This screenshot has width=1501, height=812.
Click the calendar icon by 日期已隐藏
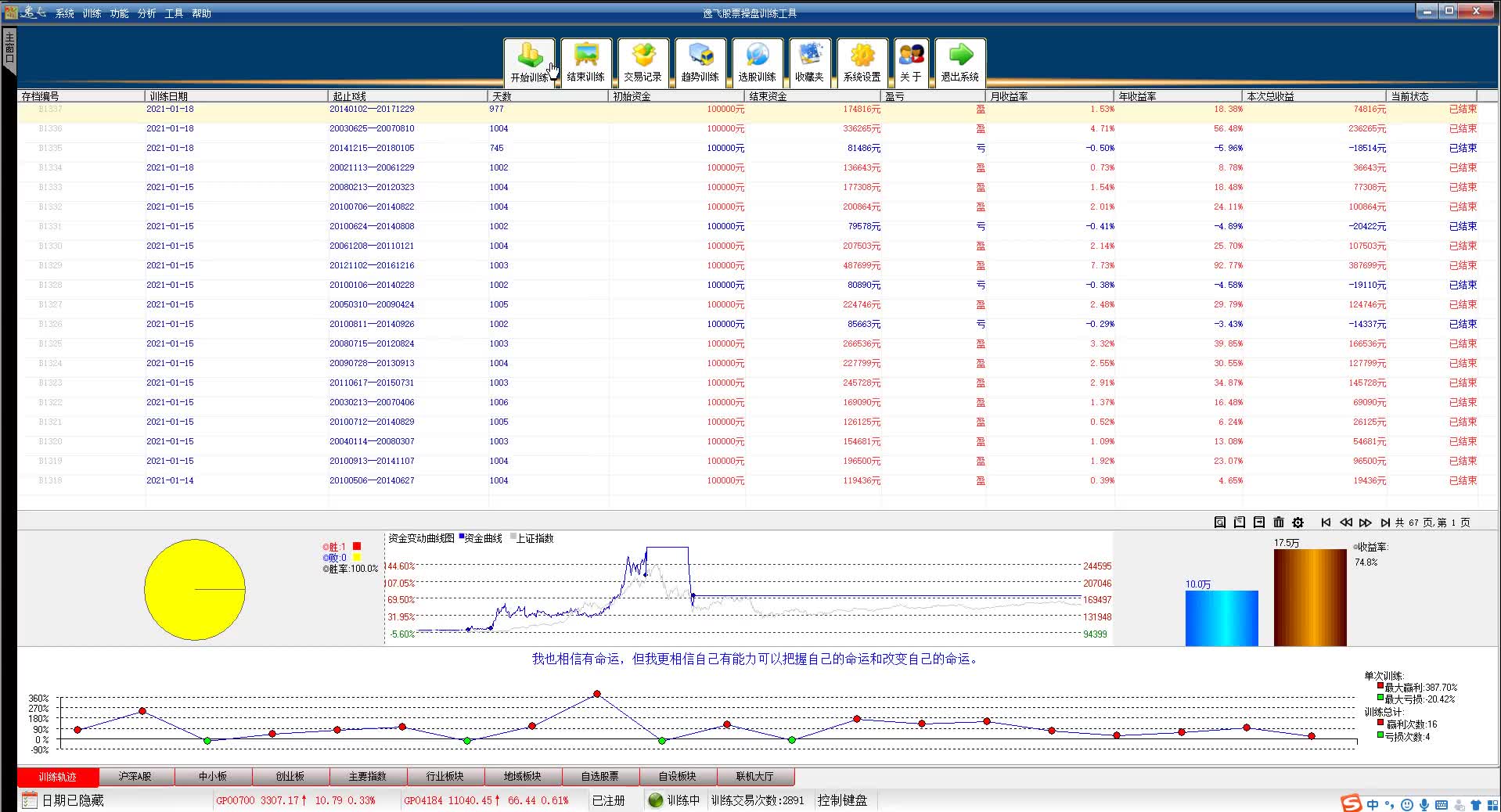click(x=30, y=800)
